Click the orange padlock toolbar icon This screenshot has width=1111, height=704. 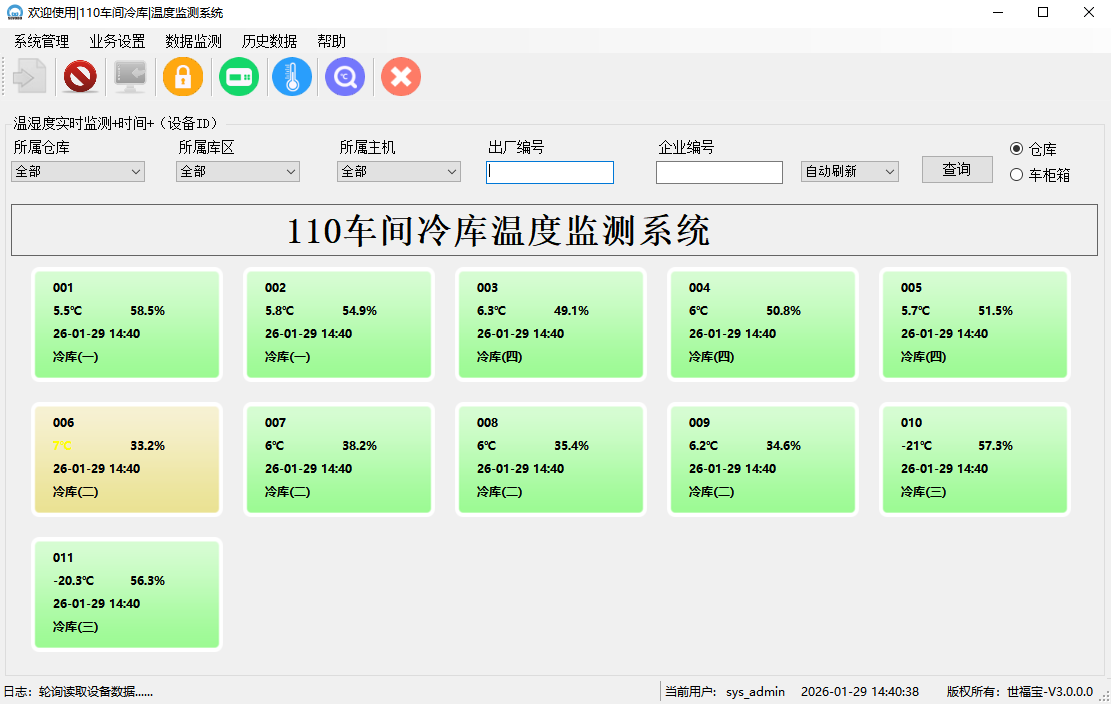click(x=183, y=77)
